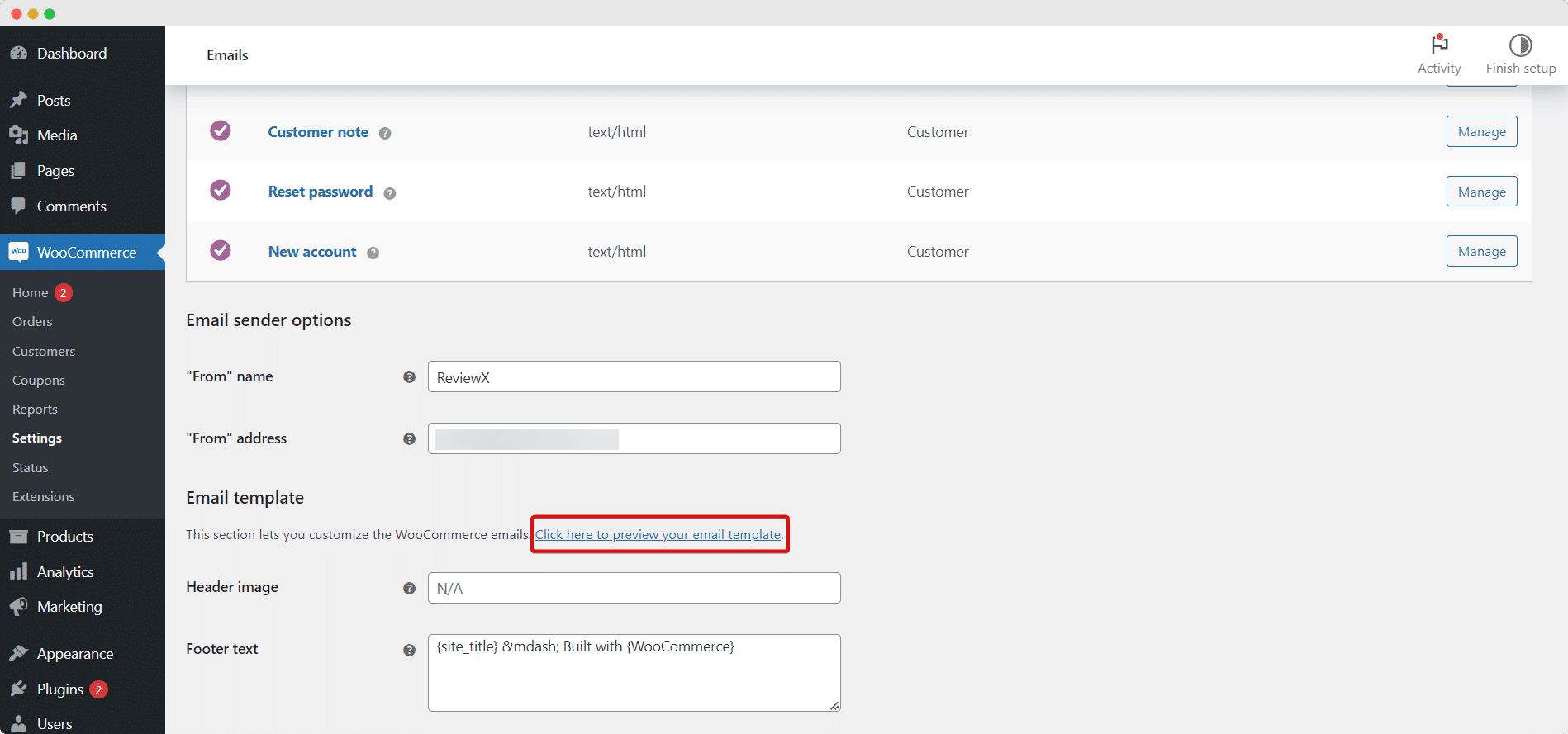Click the Dashboard icon in sidebar
Image resolution: width=1568 pixels, height=734 pixels.
[18, 54]
